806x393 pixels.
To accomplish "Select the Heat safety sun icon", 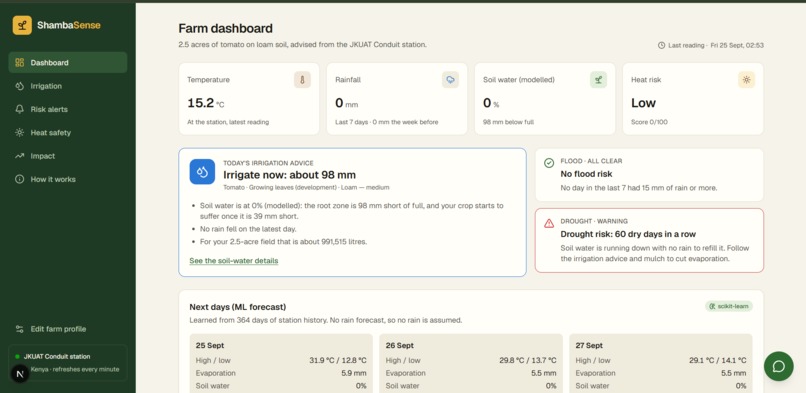I will click(20, 133).
